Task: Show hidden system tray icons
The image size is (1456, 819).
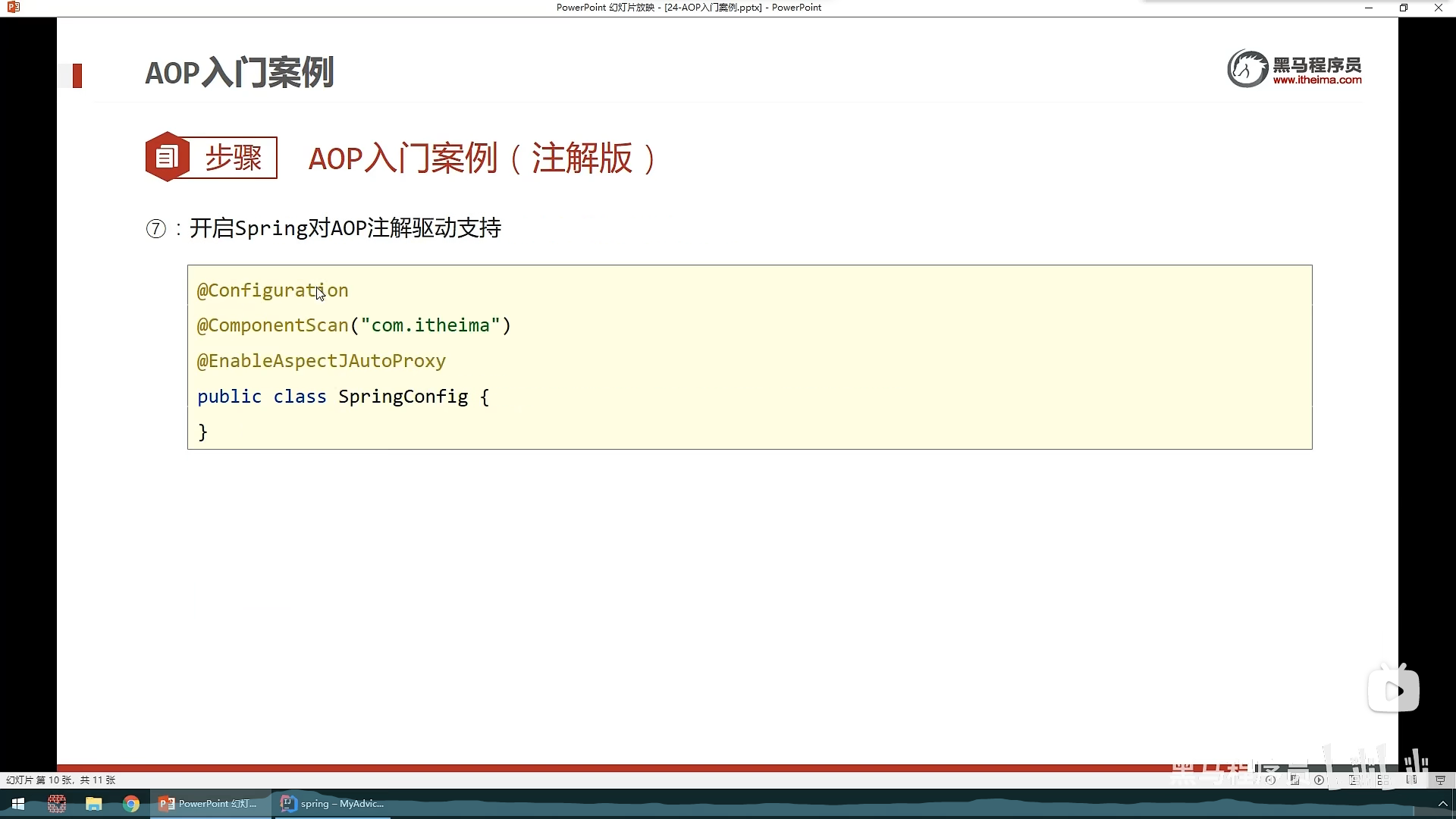Action: [1443, 804]
